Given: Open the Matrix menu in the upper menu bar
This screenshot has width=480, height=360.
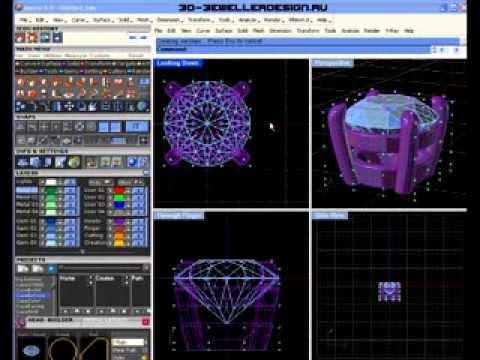Looking at the screenshot, I should click(x=299, y=20).
